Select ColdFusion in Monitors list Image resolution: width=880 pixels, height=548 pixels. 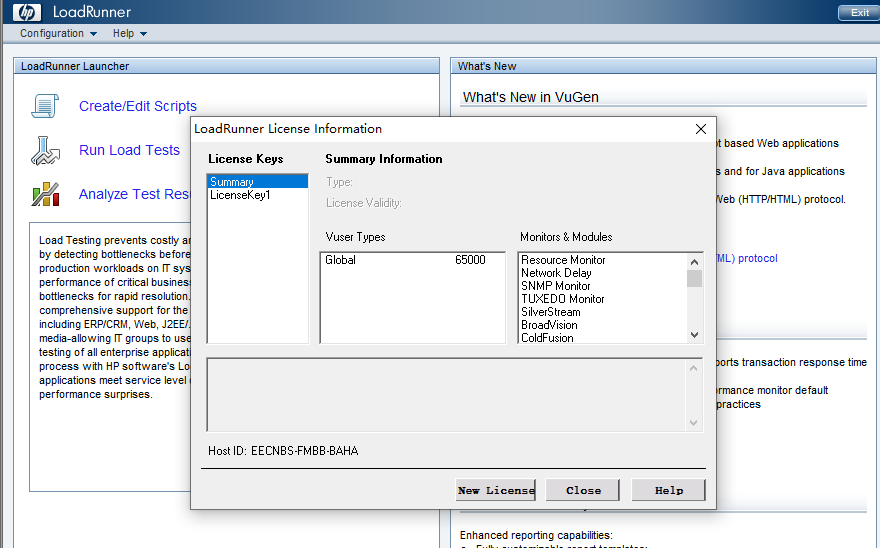(547, 337)
